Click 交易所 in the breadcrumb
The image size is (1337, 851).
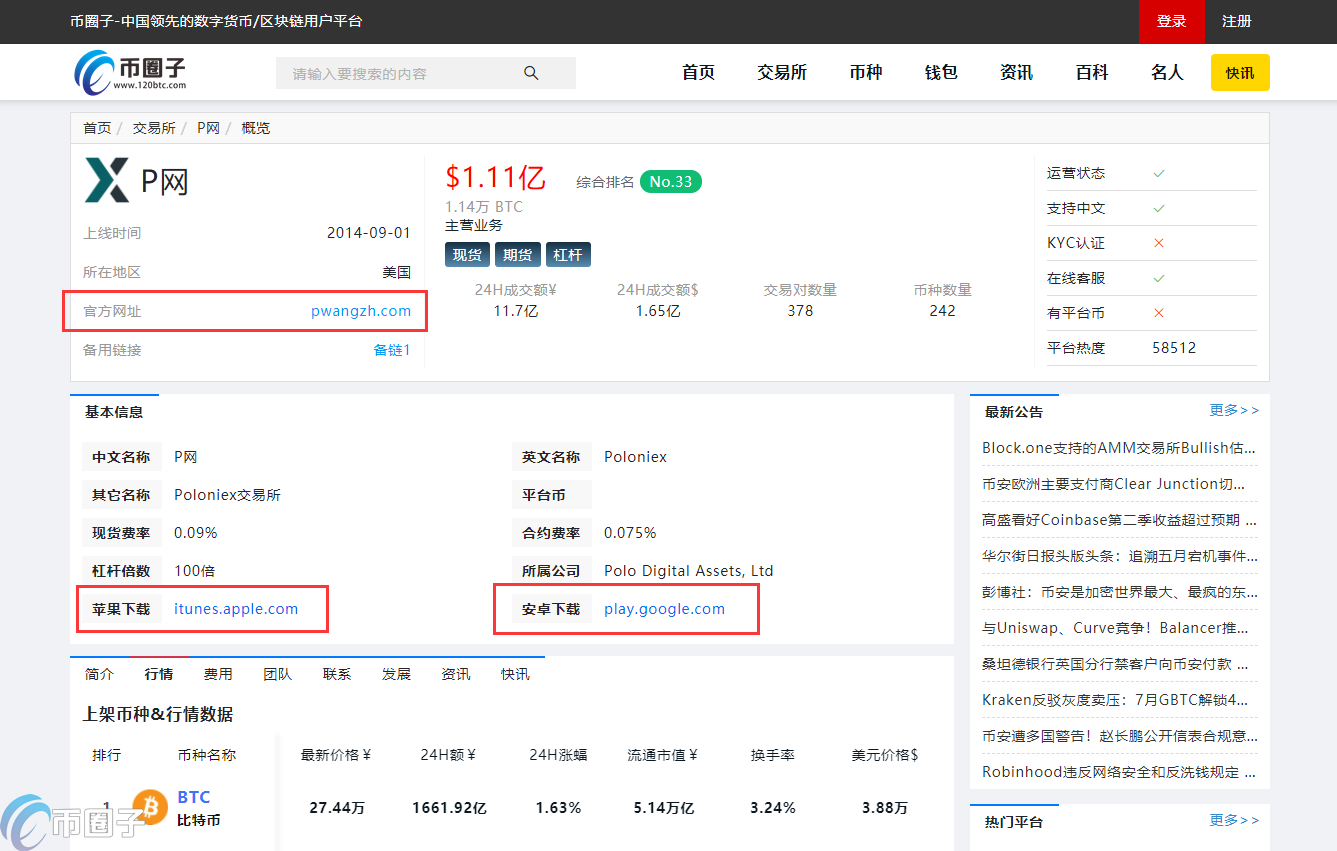pos(154,128)
